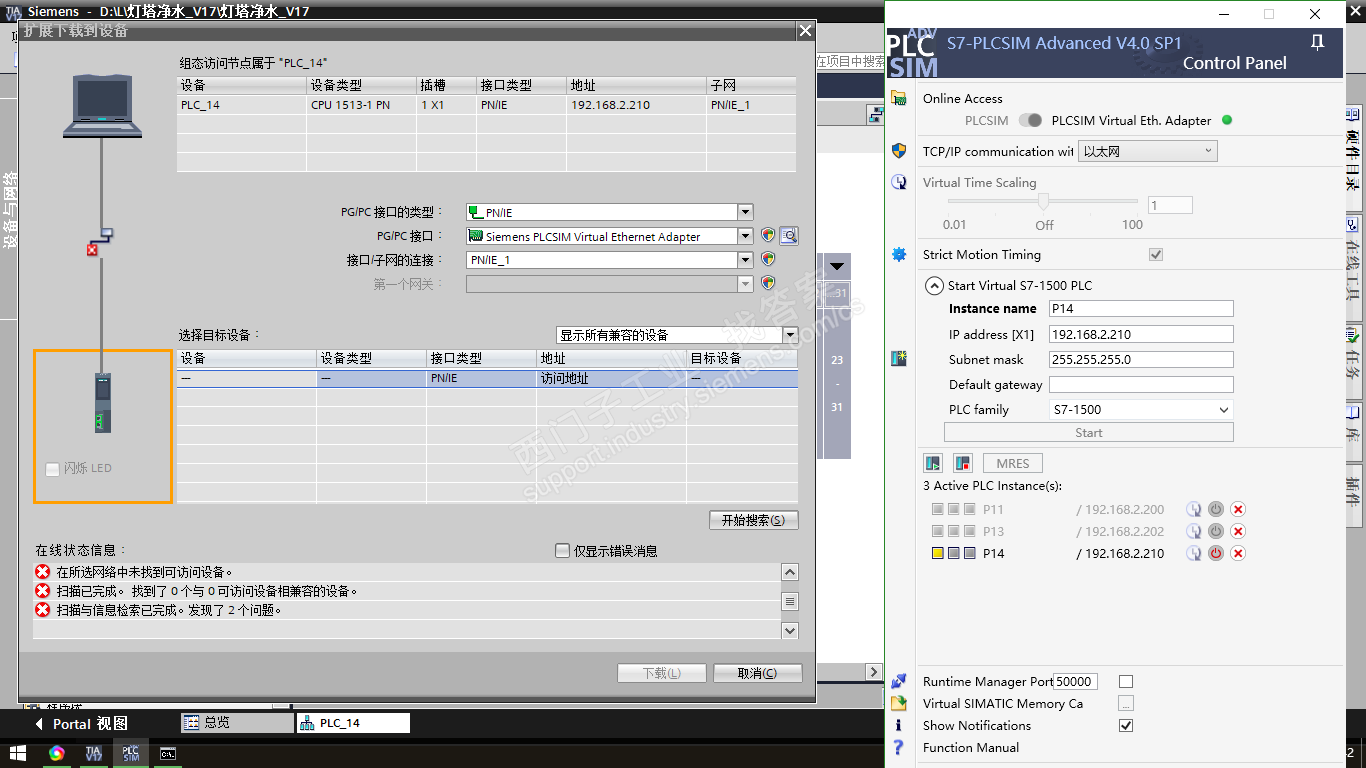Screen dimensions: 1366x768
Task: Enable the Runtime Manager Port checkbox
Action: (x=1126, y=681)
